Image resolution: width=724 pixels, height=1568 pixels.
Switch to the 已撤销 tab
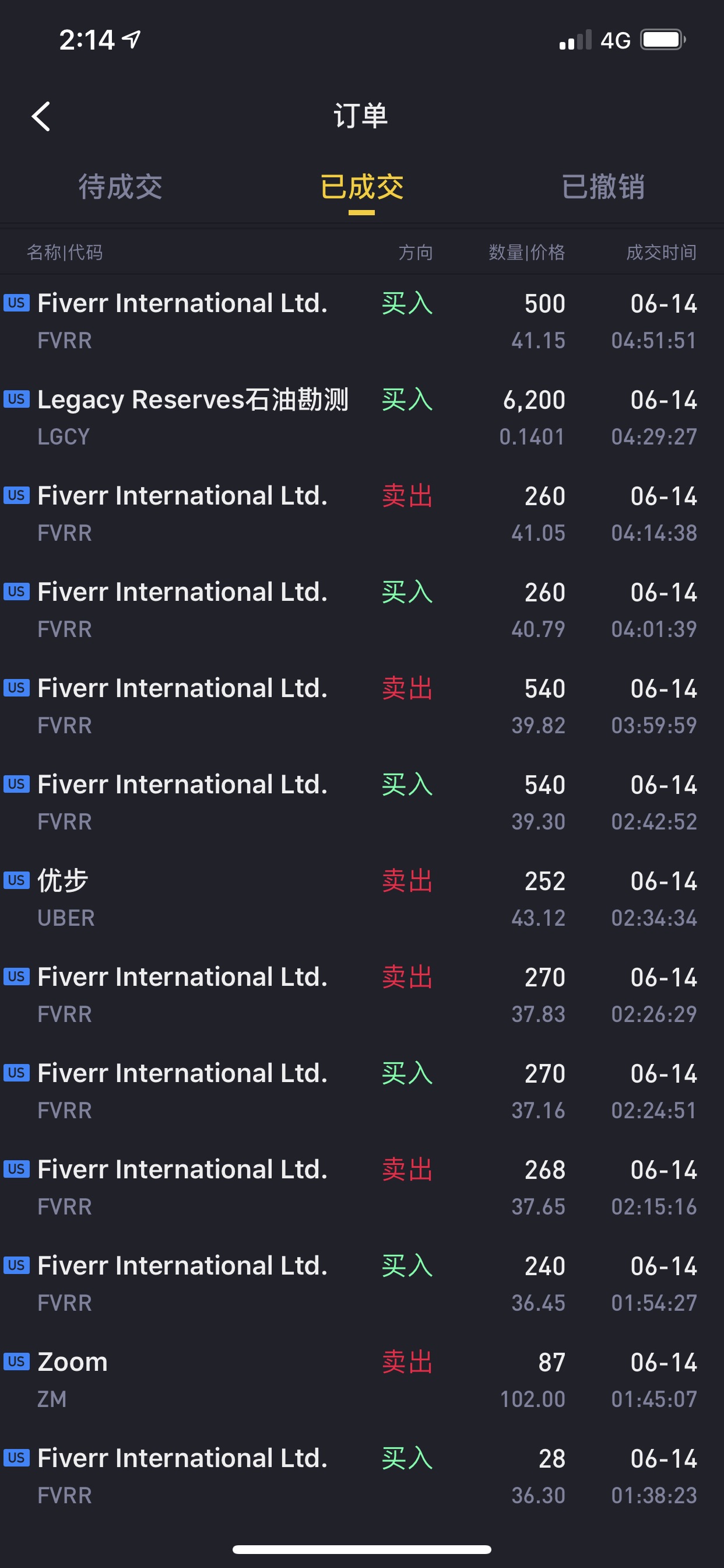point(603,187)
